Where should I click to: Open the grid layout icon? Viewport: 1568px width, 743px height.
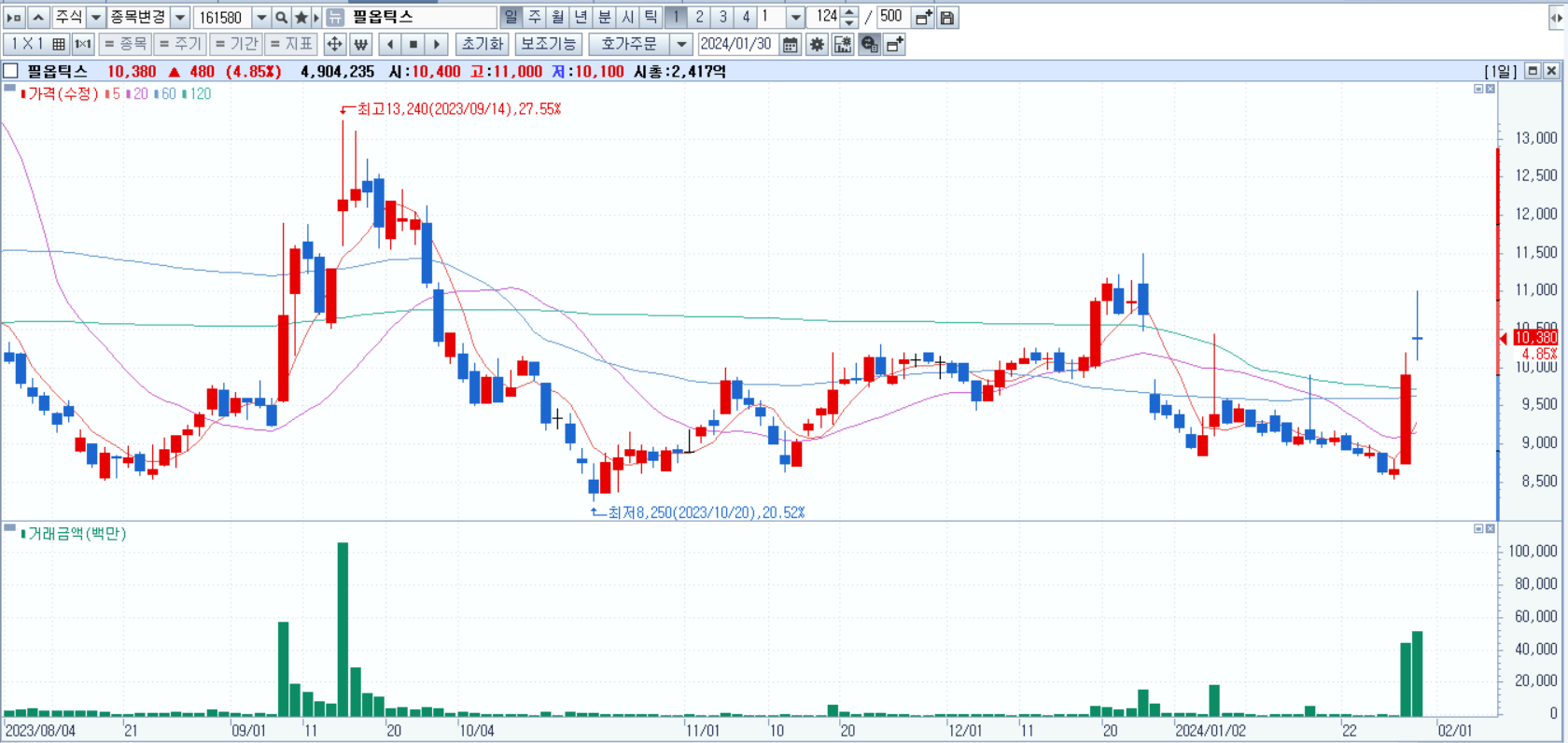tap(59, 44)
